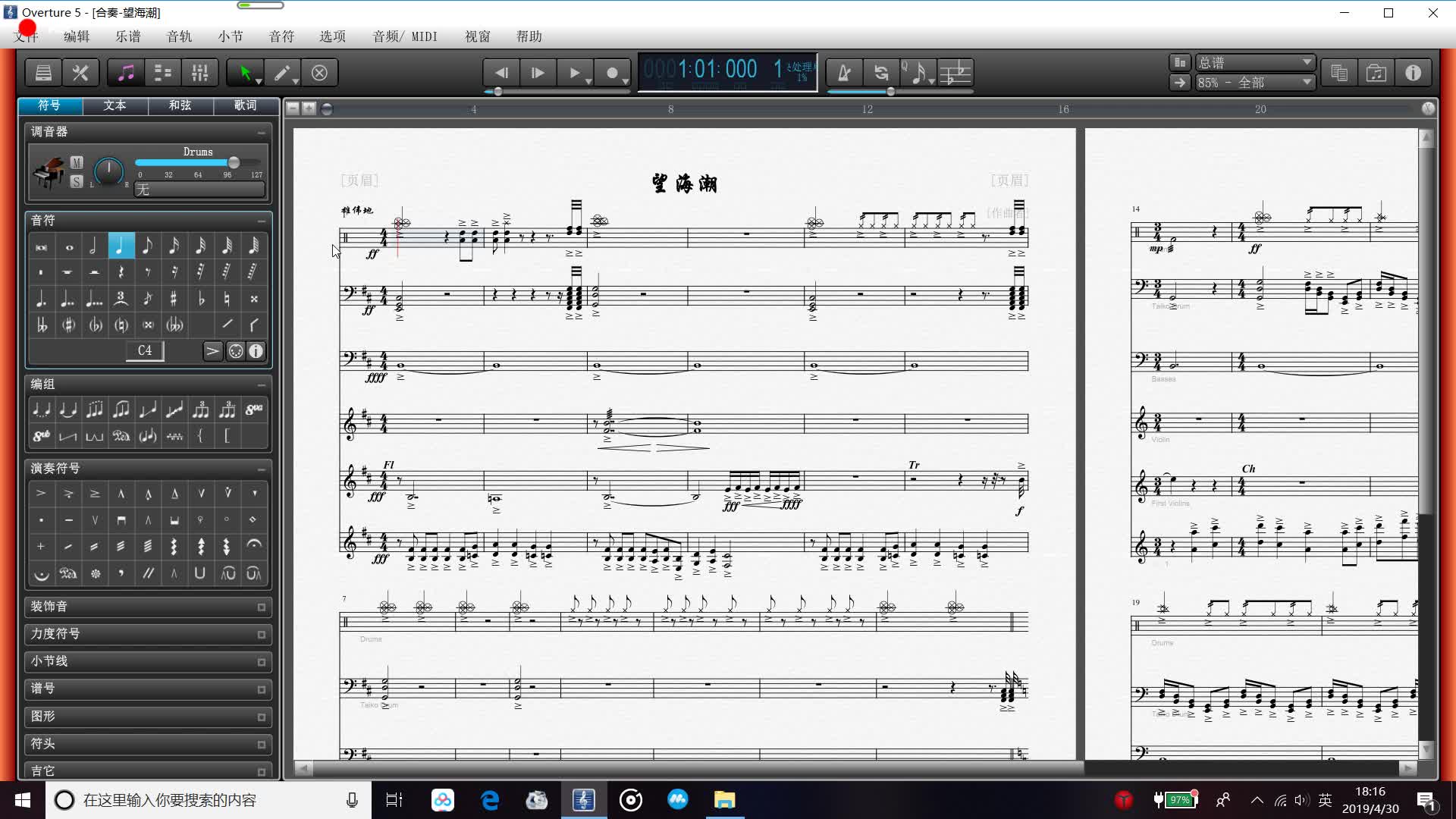Open the info panel button at top right
1456x819 pixels.
click(1413, 73)
